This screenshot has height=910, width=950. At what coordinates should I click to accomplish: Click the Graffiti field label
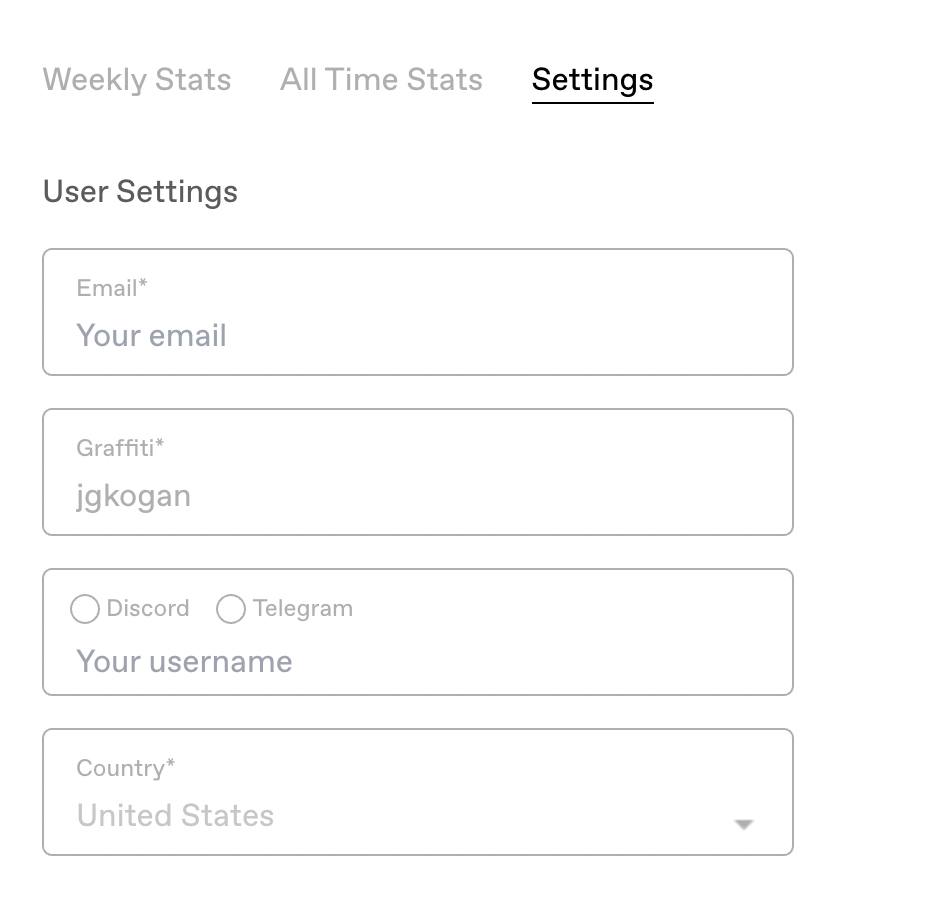[x=120, y=448]
